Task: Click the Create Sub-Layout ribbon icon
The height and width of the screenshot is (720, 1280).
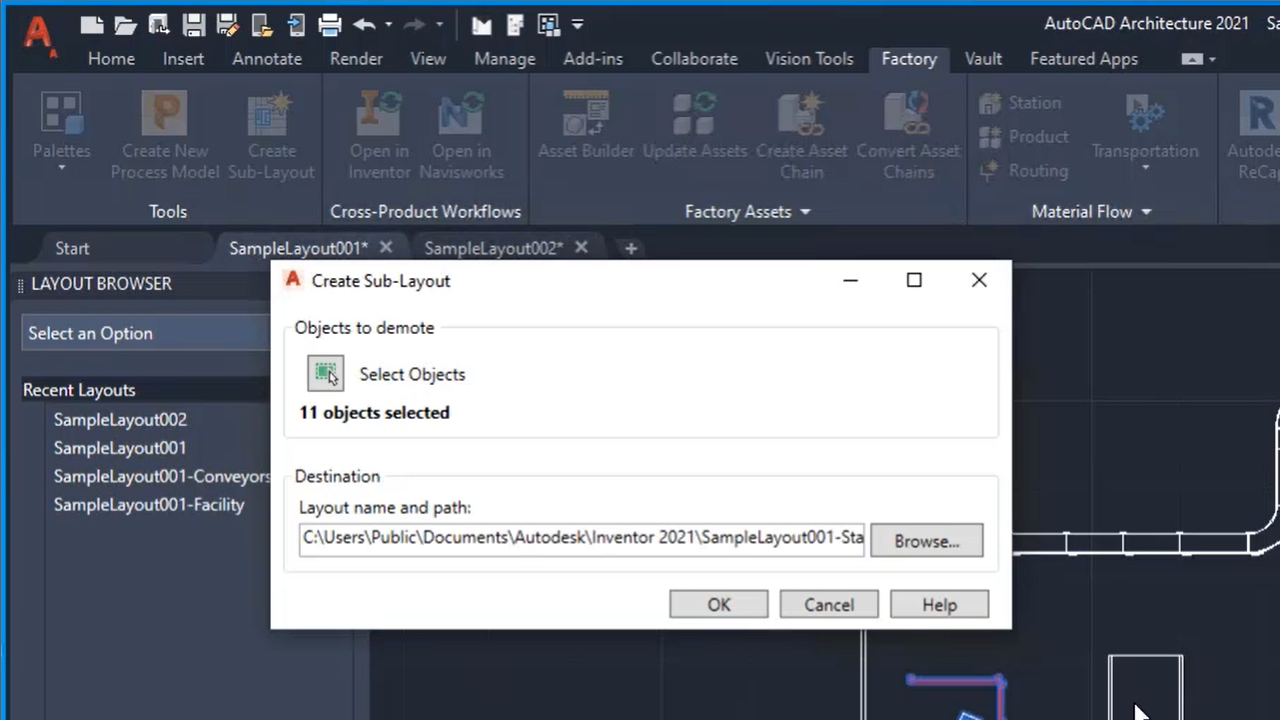Action: click(x=270, y=113)
